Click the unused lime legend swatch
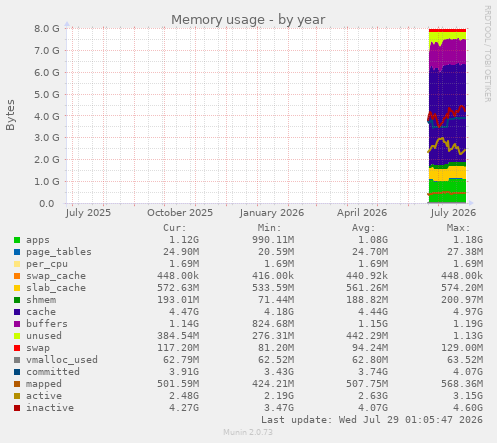Image resolution: width=497 pixels, height=443 pixels. pyautogui.click(x=17, y=336)
